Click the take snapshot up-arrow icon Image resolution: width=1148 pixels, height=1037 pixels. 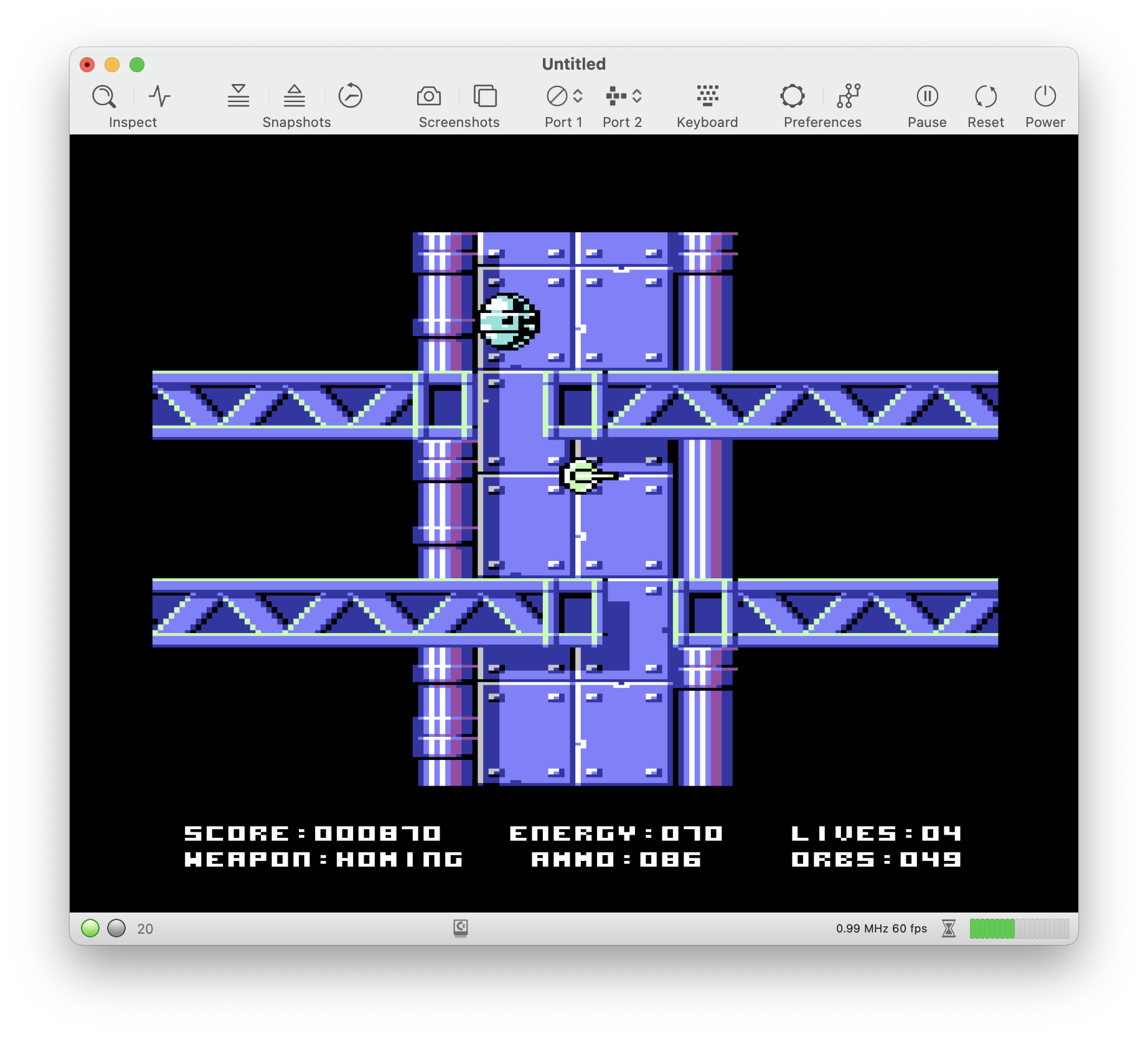[294, 96]
